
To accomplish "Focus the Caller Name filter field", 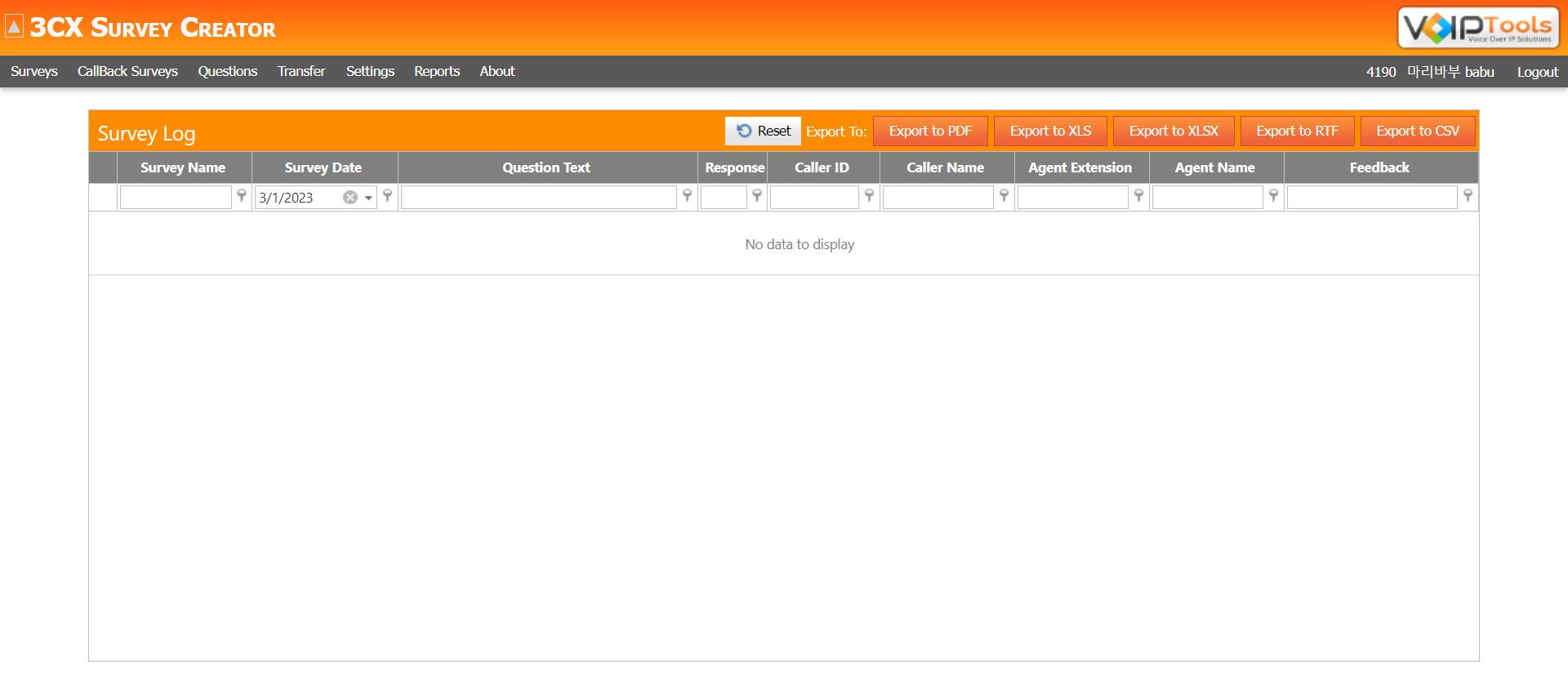I will click(x=938, y=197).
